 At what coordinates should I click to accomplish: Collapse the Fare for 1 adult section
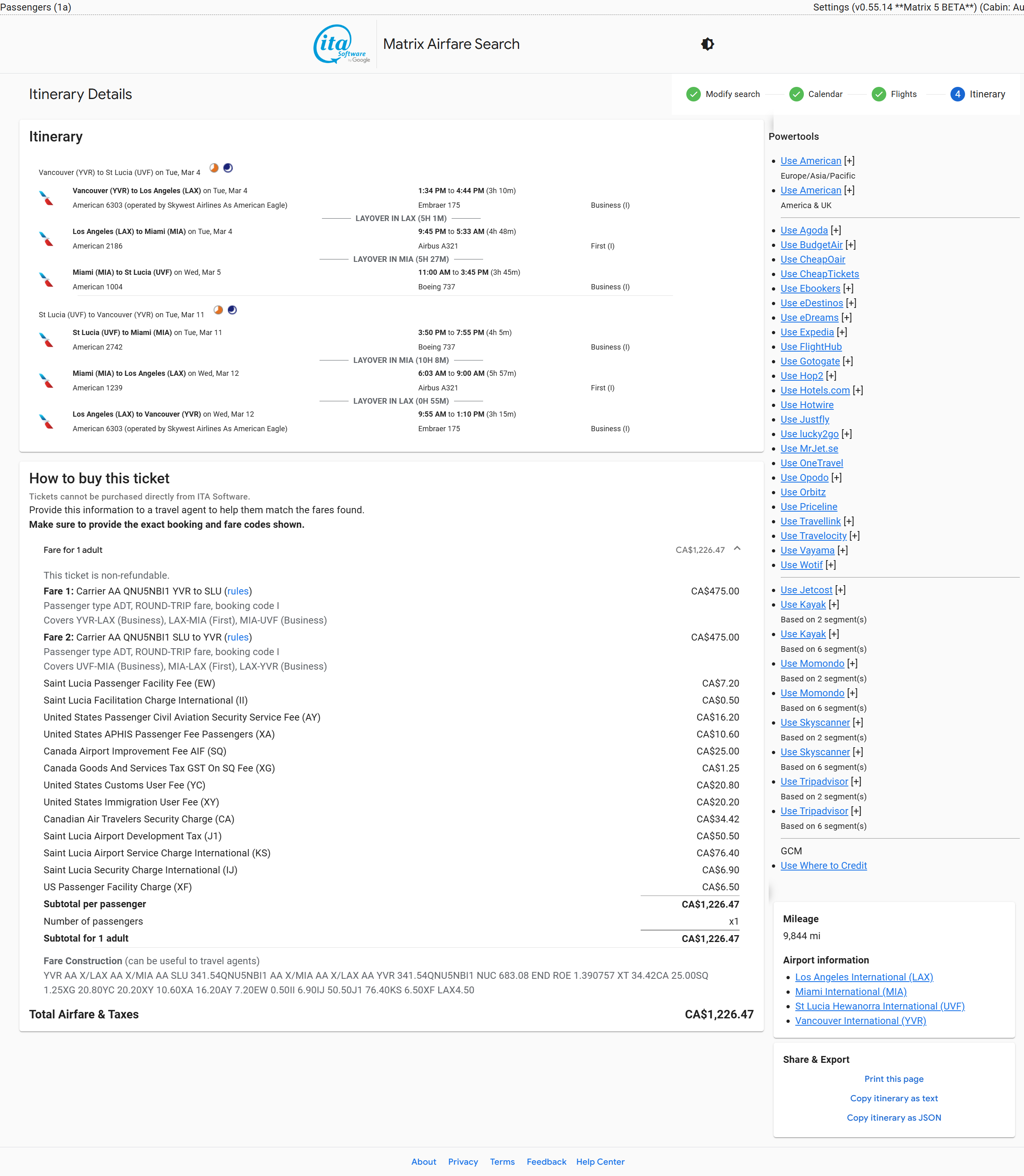(x=737, y=549)
